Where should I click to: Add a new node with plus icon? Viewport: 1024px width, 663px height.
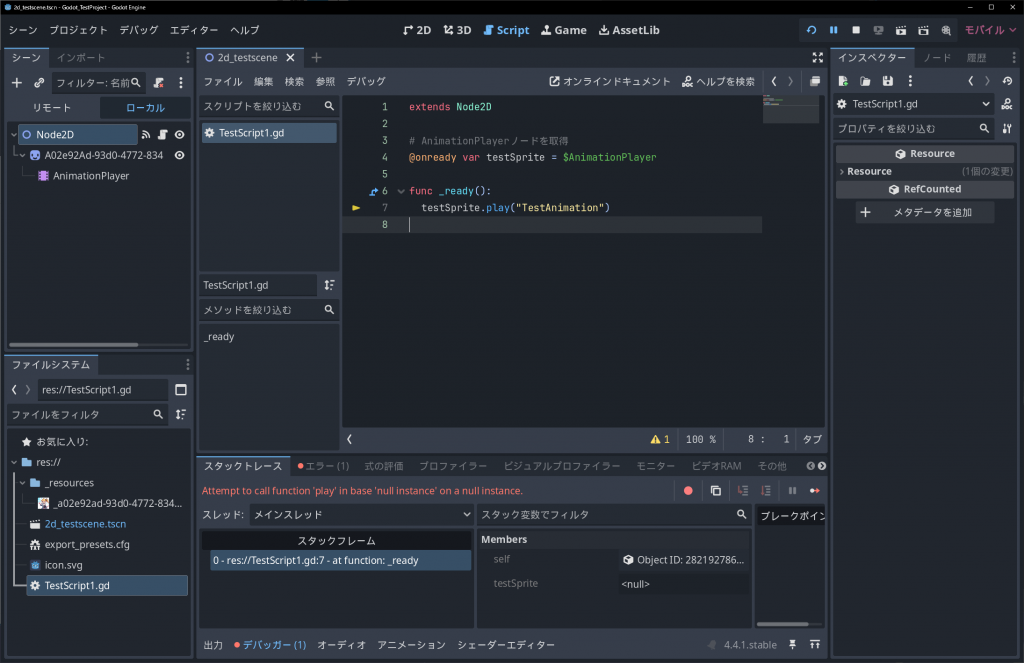pos(16,82)
